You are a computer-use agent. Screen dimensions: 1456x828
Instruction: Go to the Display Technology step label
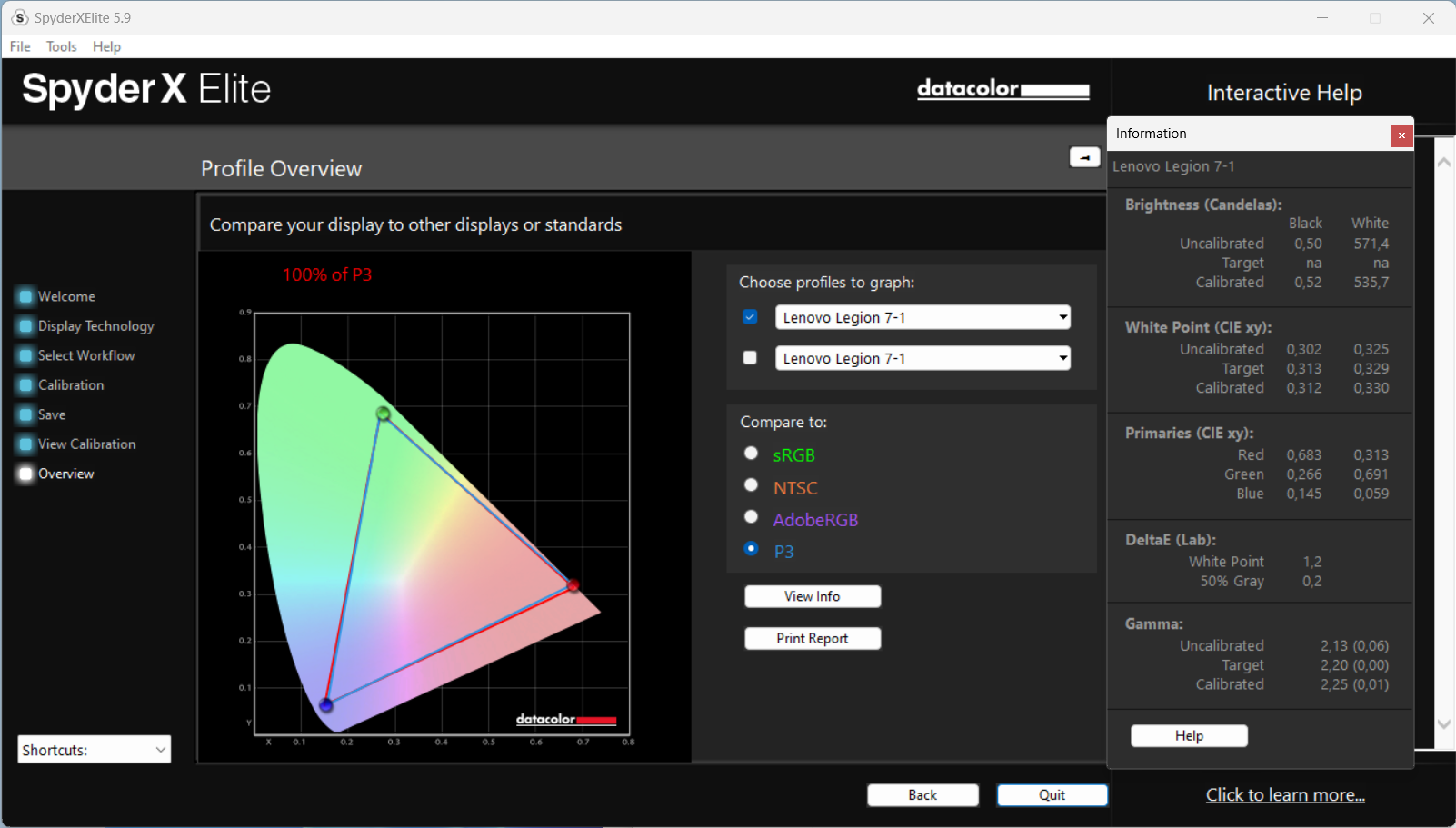pyautogui.click(x=95, y=326)
